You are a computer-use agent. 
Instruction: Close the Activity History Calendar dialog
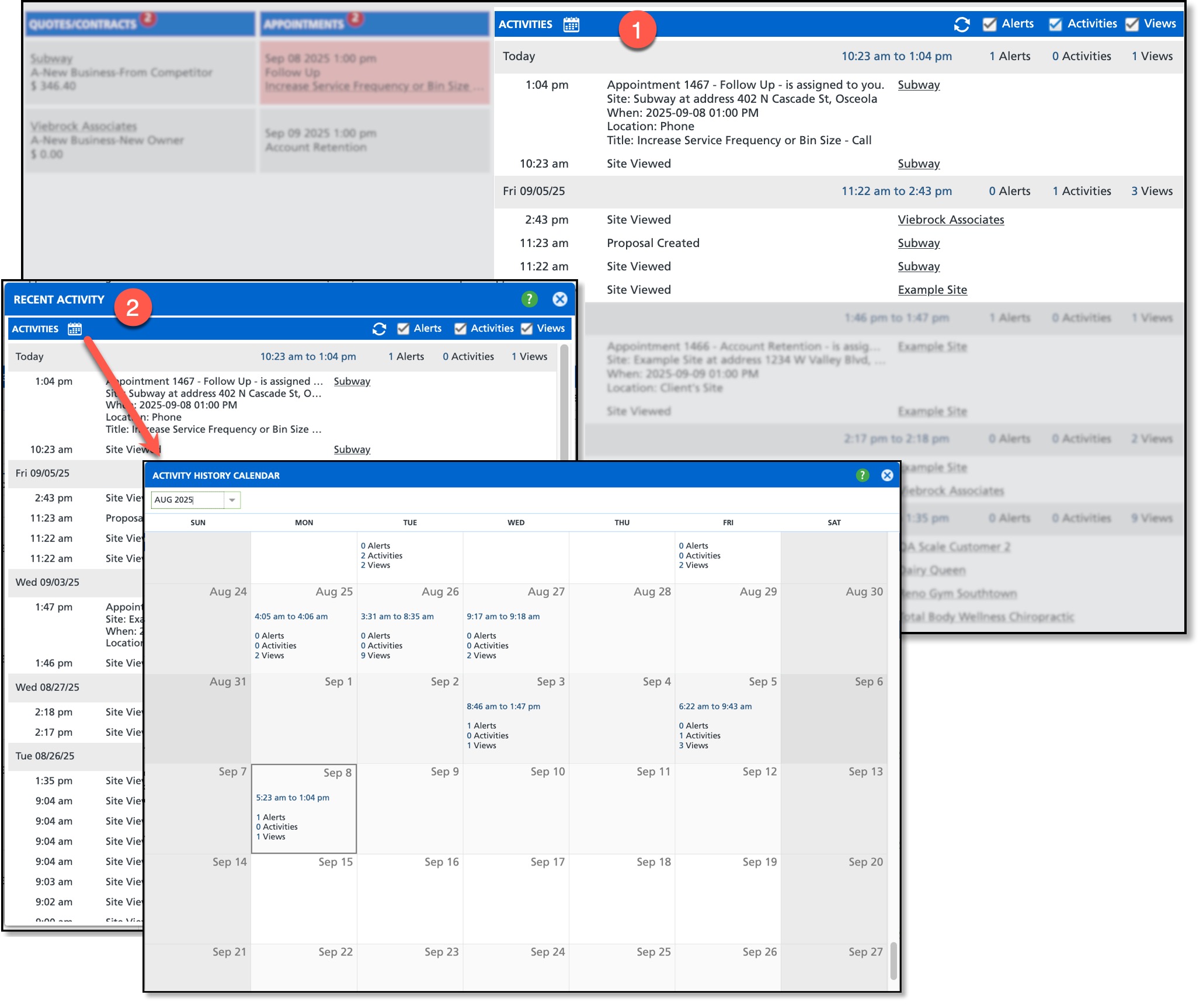(886, 475)
